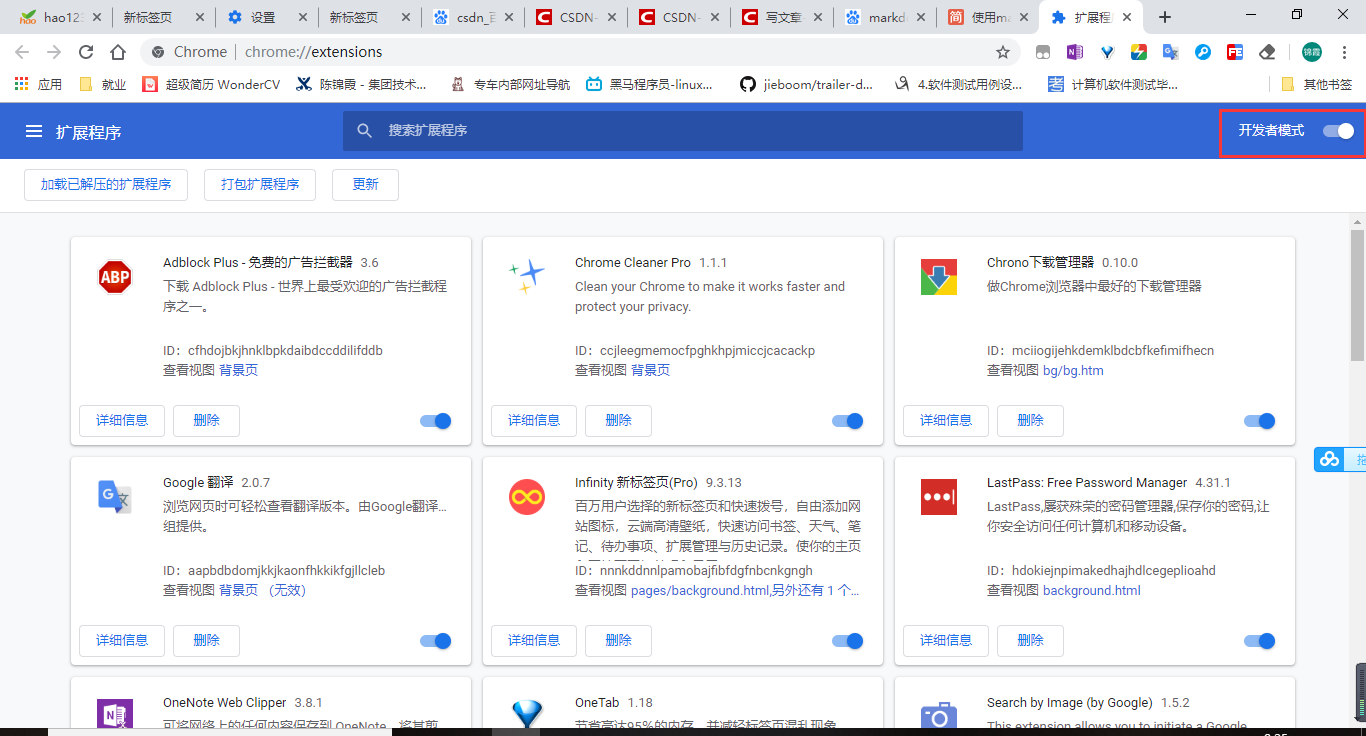Disable the Chrono download manager toggle
1366x736 pixels.
click(x=1260, y=421)
